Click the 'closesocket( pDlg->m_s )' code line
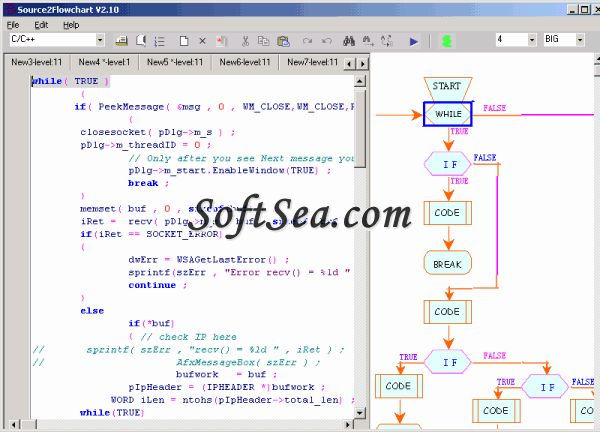600x432 pixels. (158, 132)
